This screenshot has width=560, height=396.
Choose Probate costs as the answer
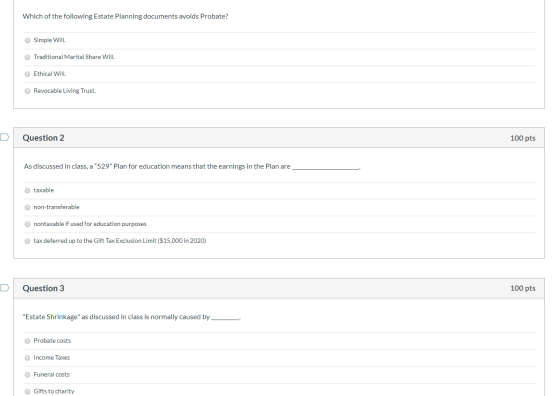click(28, 341)
